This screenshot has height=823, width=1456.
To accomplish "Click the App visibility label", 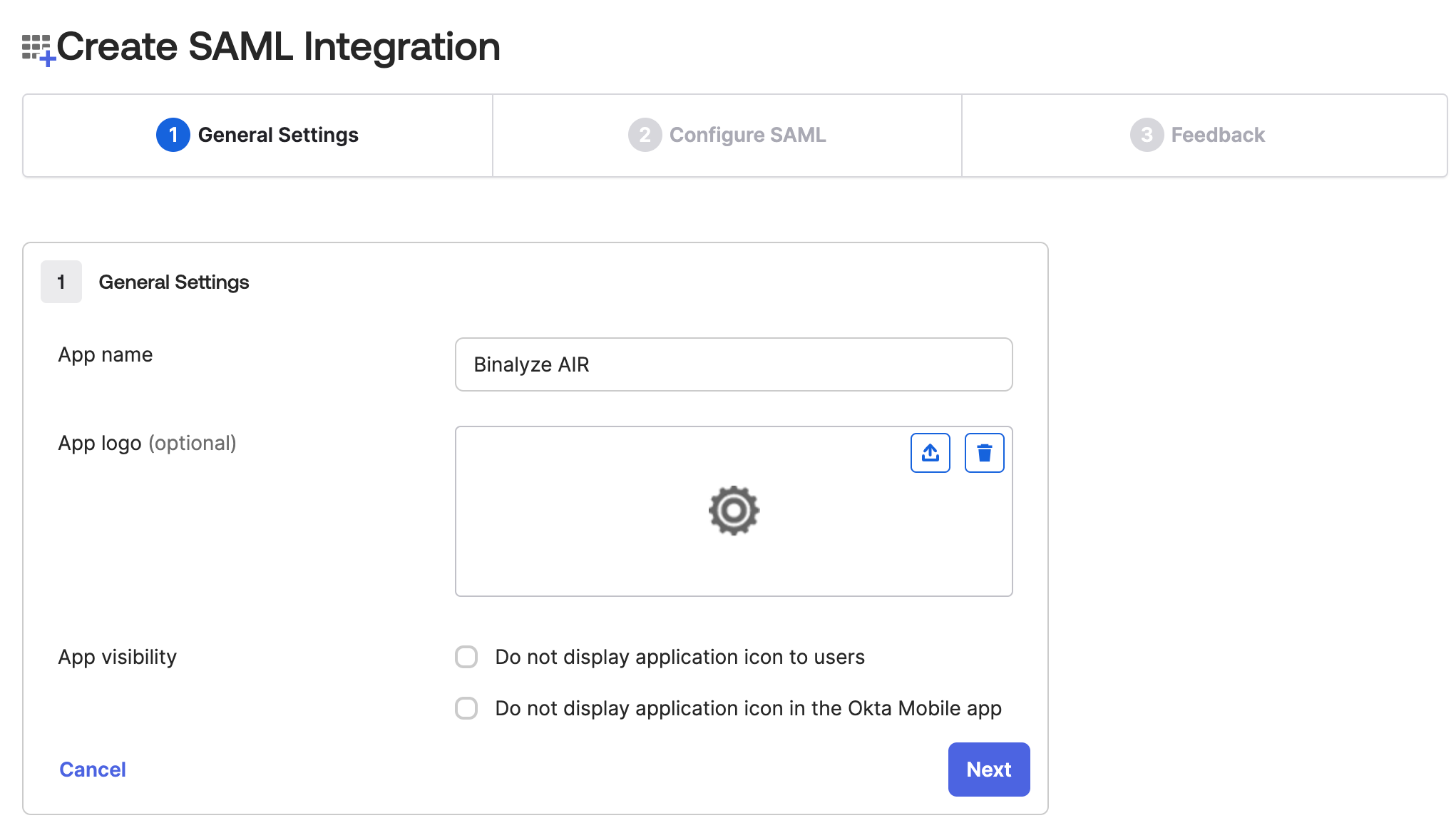I will (118, 657).
